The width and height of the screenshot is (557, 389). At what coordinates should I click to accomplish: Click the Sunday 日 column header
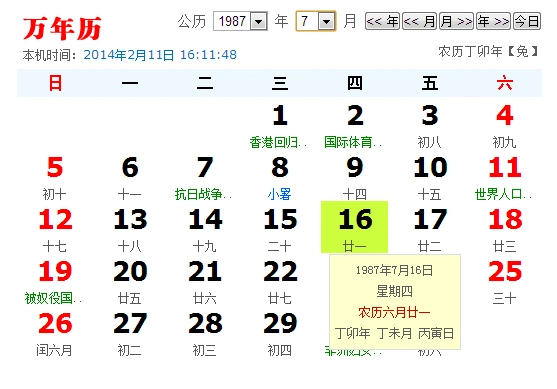(x=55, y=83)
